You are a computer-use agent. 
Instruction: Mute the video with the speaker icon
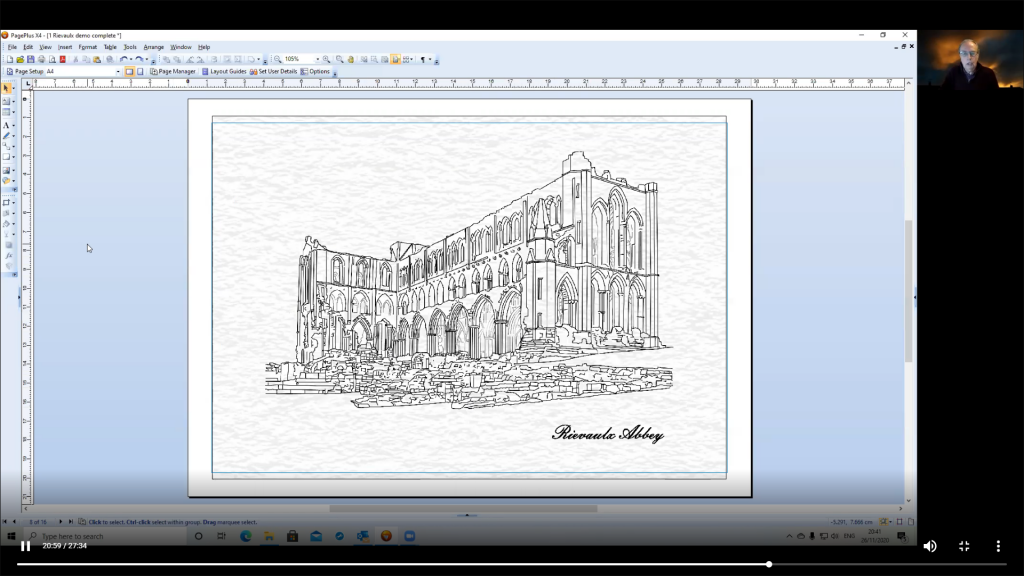[x=929, y=546]
